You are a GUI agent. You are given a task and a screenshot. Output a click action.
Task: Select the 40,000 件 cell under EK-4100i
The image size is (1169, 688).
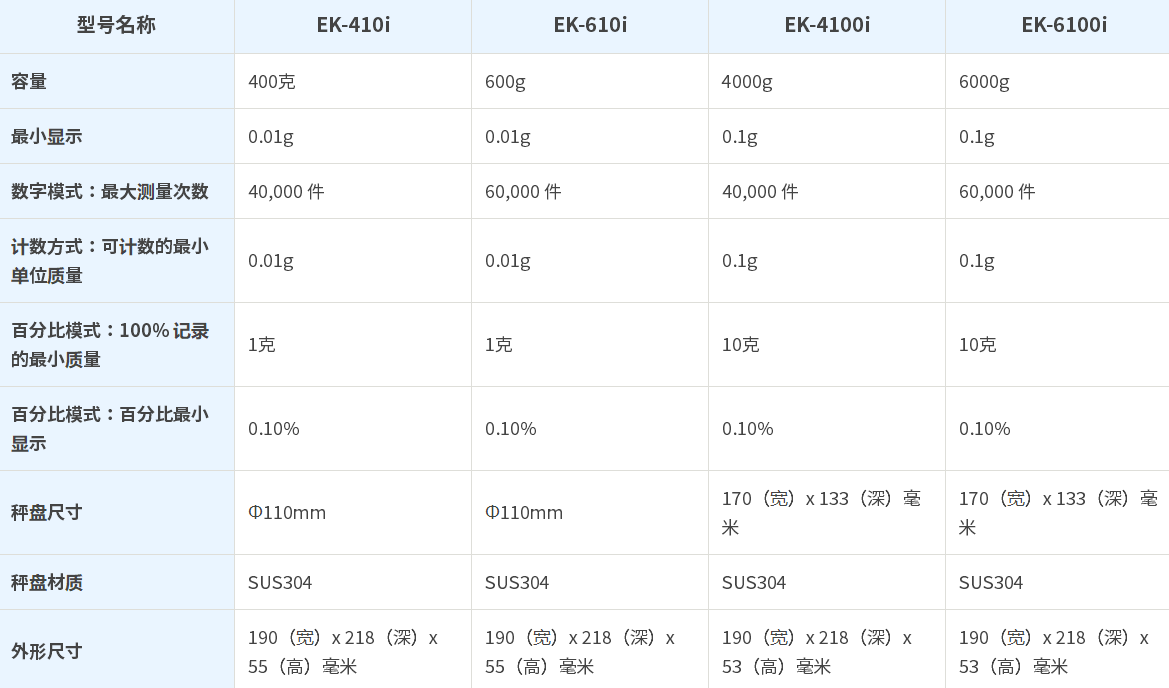click(760, 191)
